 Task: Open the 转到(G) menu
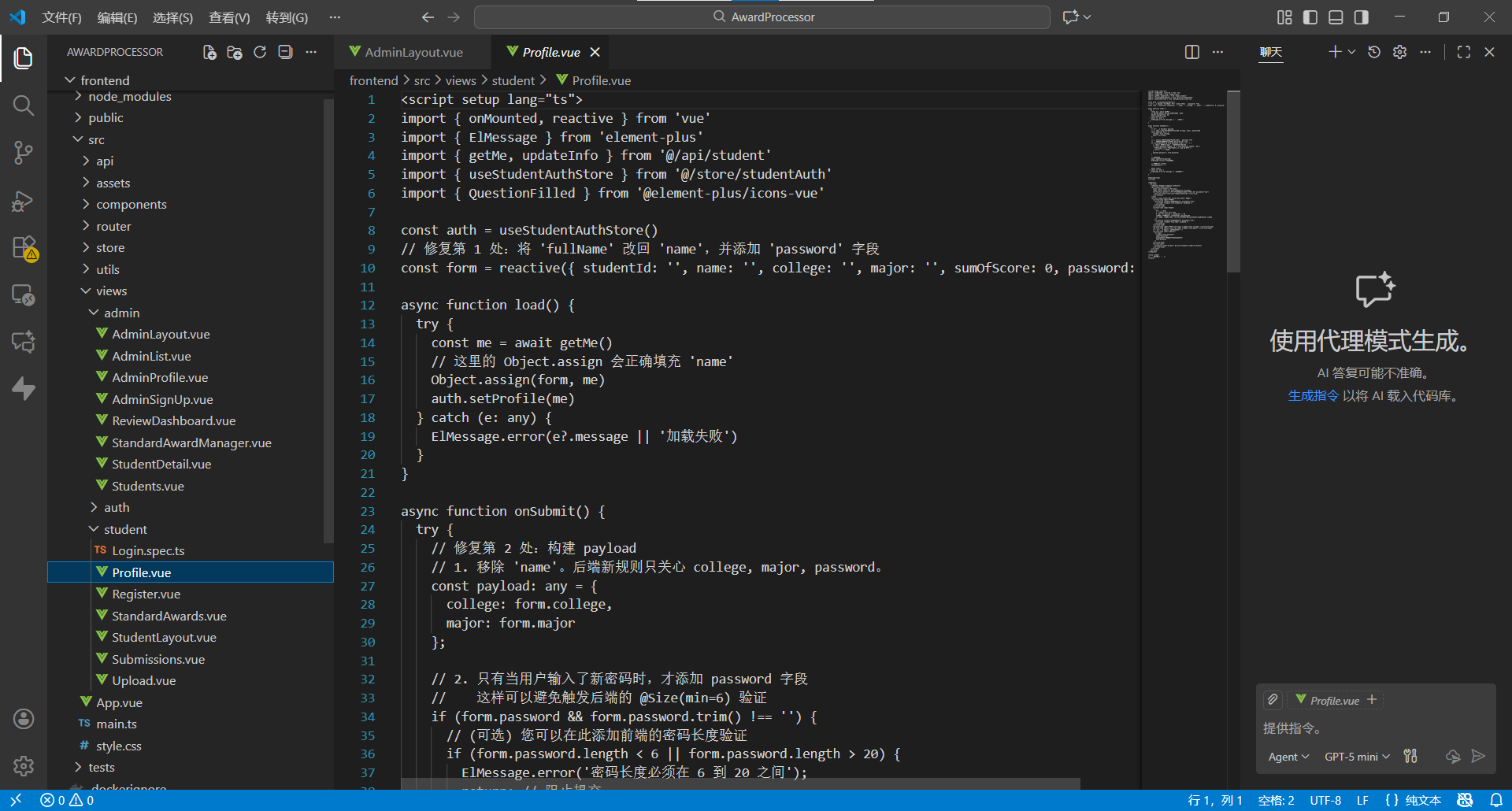pyautogui.click(x=287, y=17)
